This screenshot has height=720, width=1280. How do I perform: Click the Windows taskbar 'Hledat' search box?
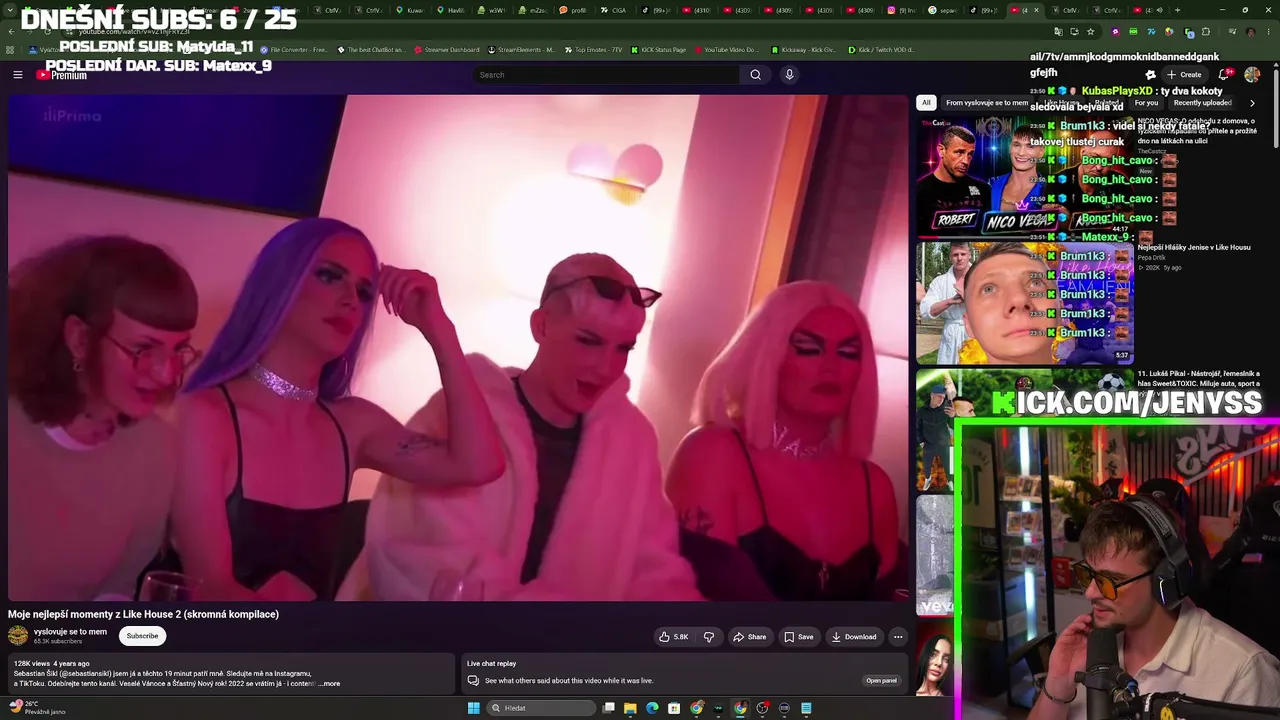click(542, 708)
